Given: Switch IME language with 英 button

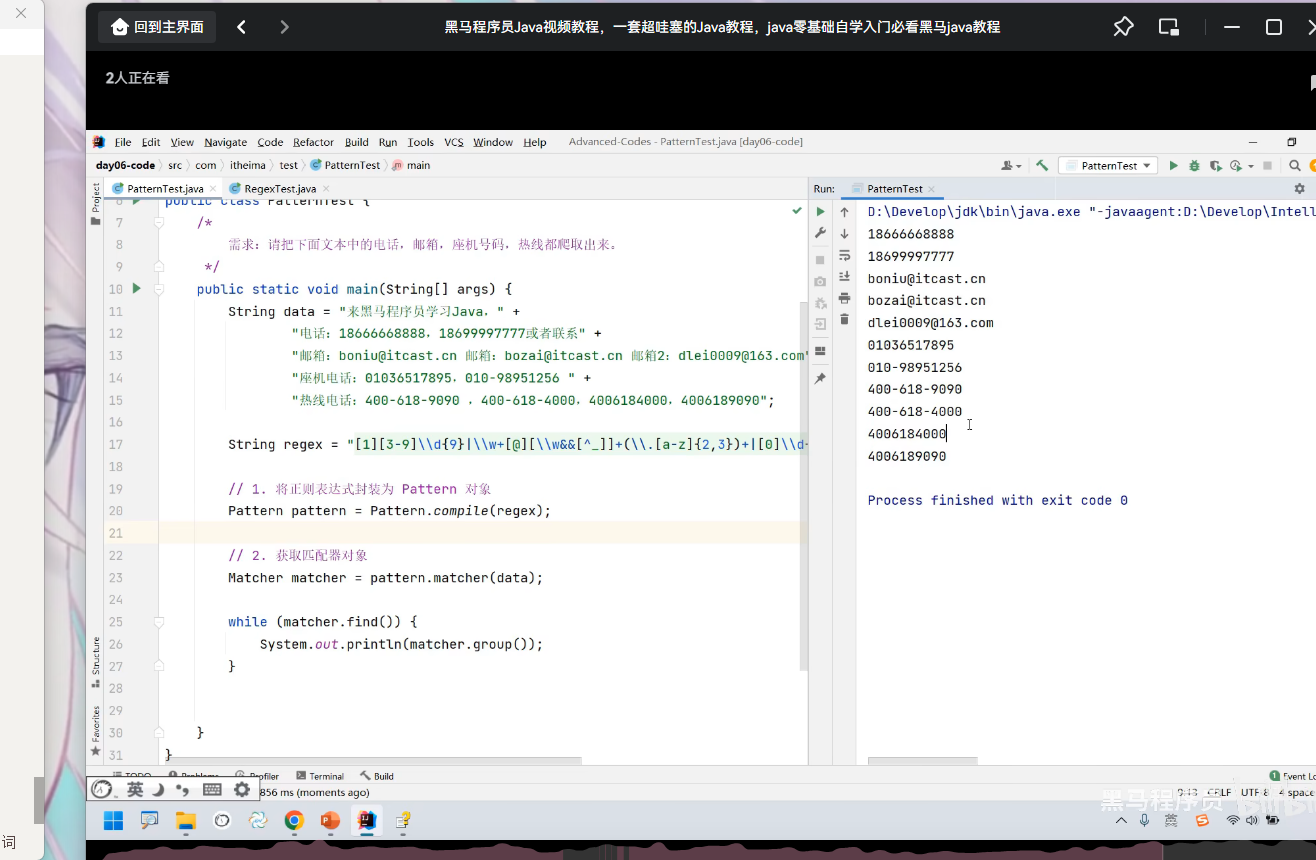Looking at the screenshot, I should point(135,790).
